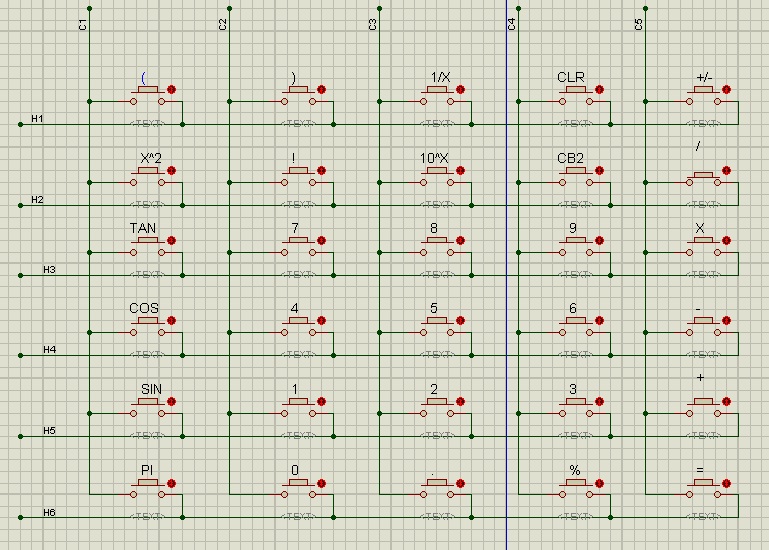The width and height of the screenshot is (769, 550).
Task: Select the 'SIN' key label text
Action: pyautogui.click(x=151, y=389)
